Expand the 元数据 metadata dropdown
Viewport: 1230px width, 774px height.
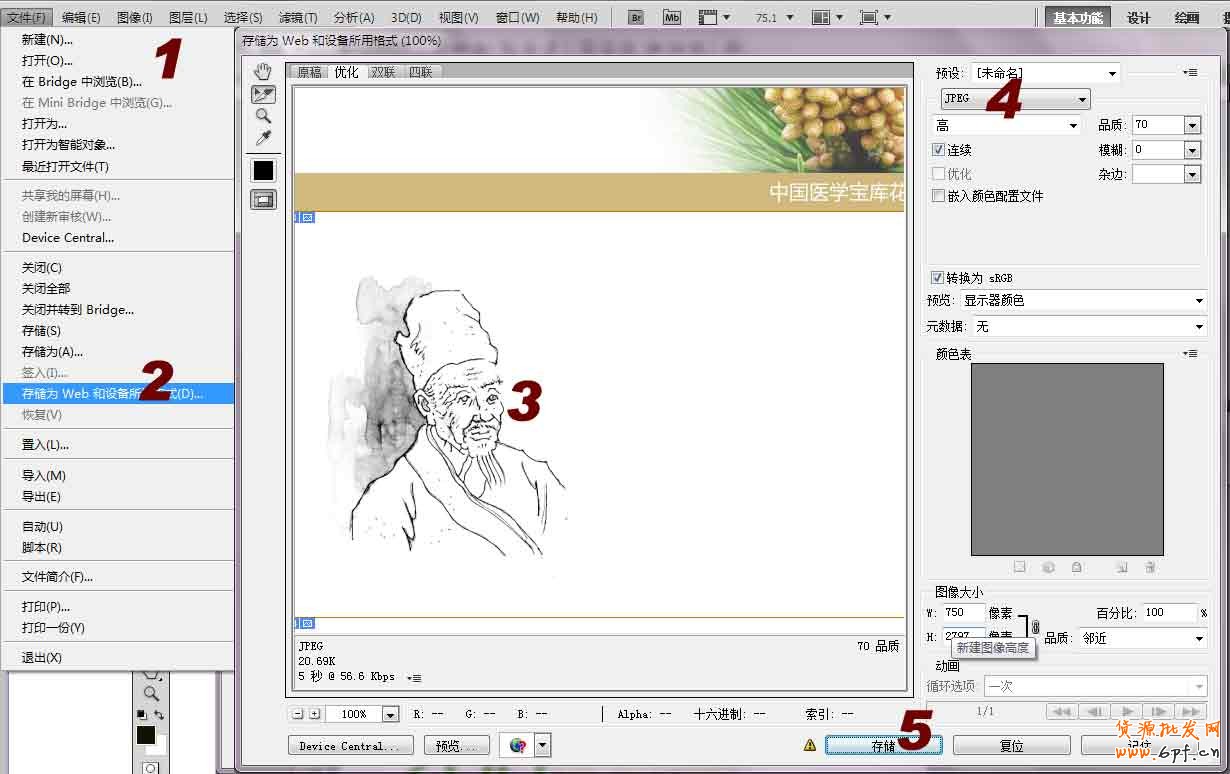click(1089, 327)
